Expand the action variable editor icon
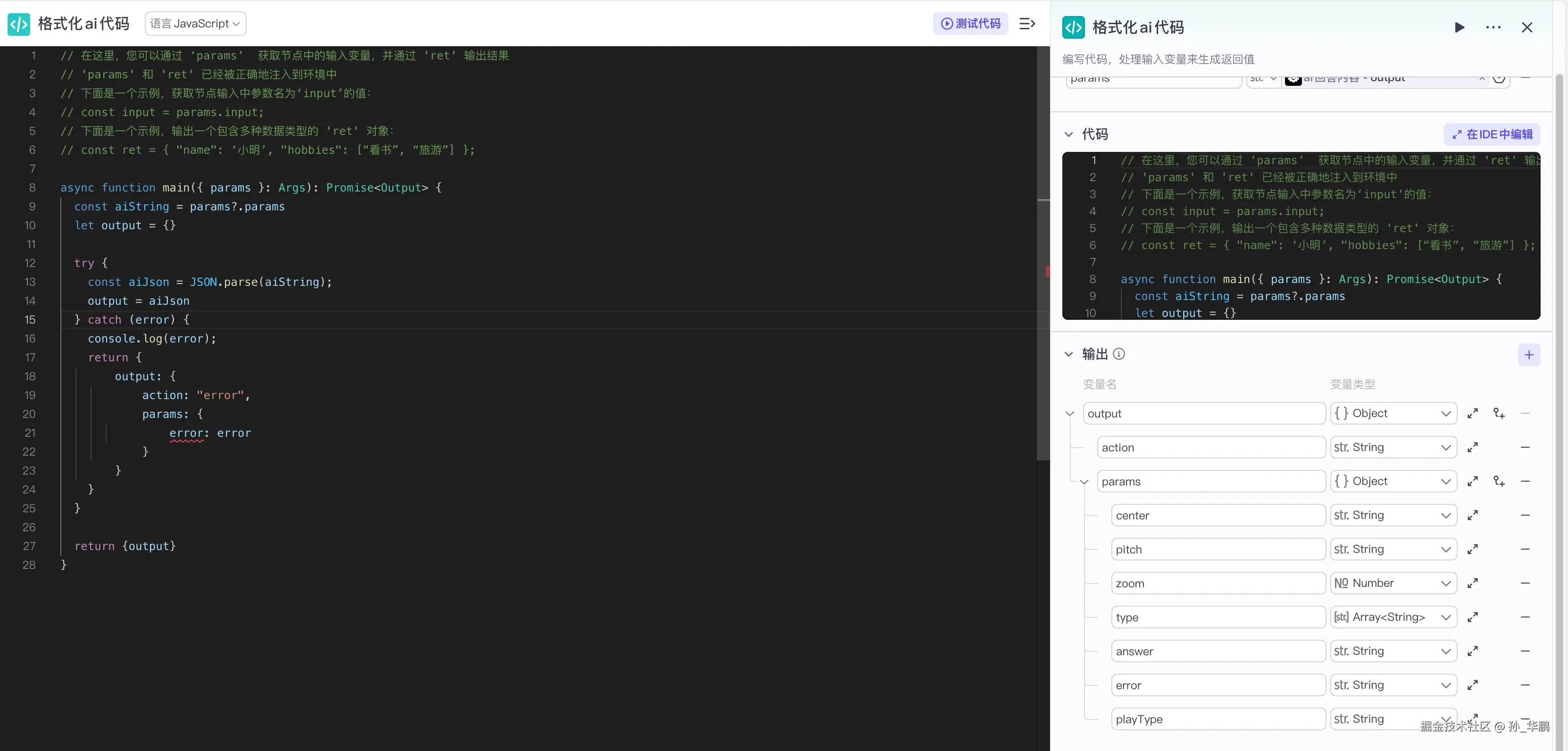The height and width of the screenshot is (751, 1568). point(1472,448)
